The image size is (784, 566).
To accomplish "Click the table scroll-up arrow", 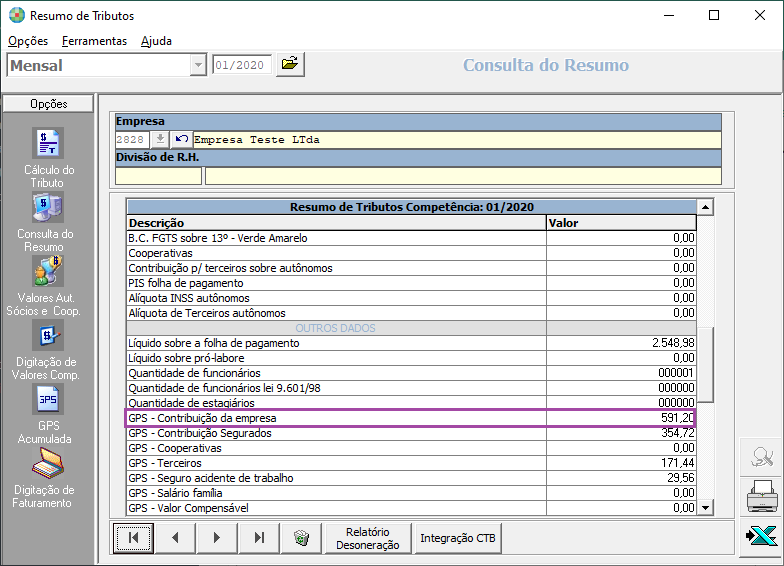I will (705, 207).
